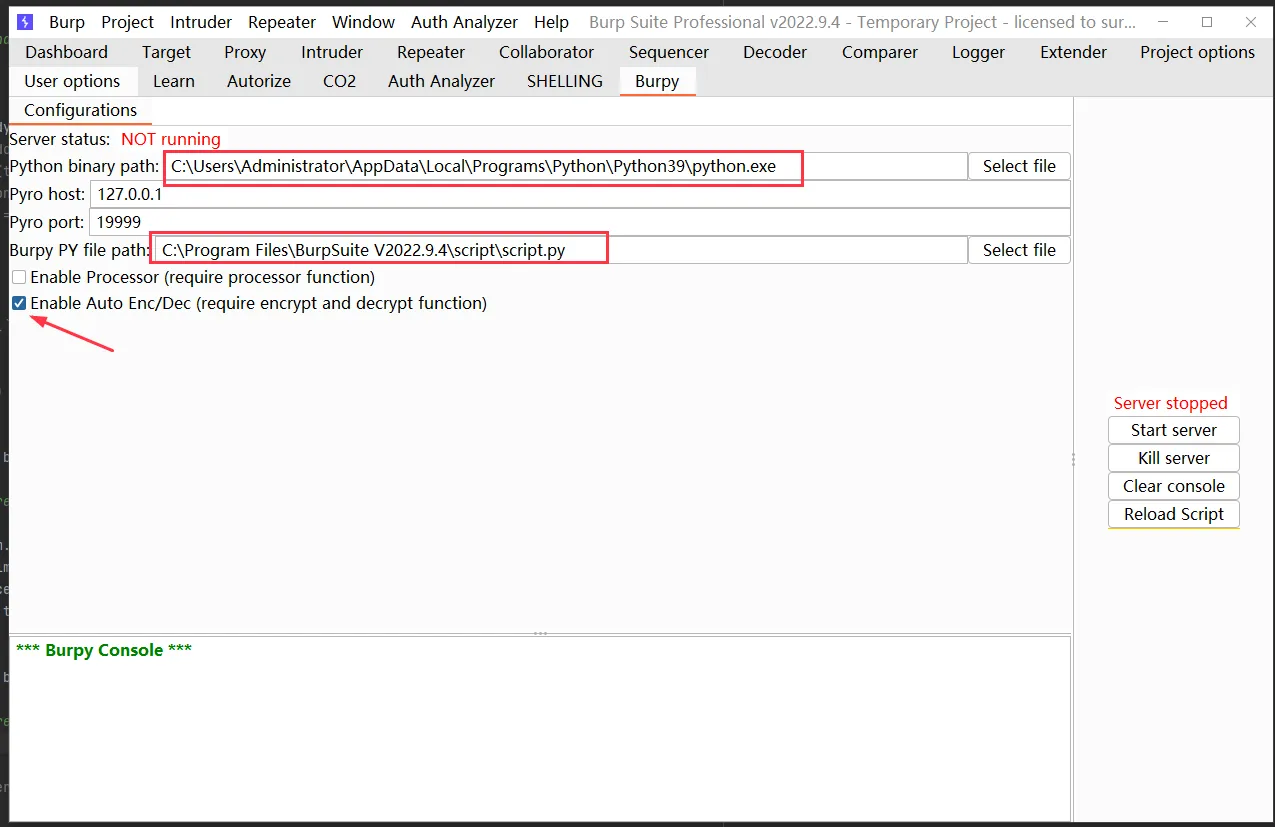Click the horizontal console splitter handle

(540, 633)
